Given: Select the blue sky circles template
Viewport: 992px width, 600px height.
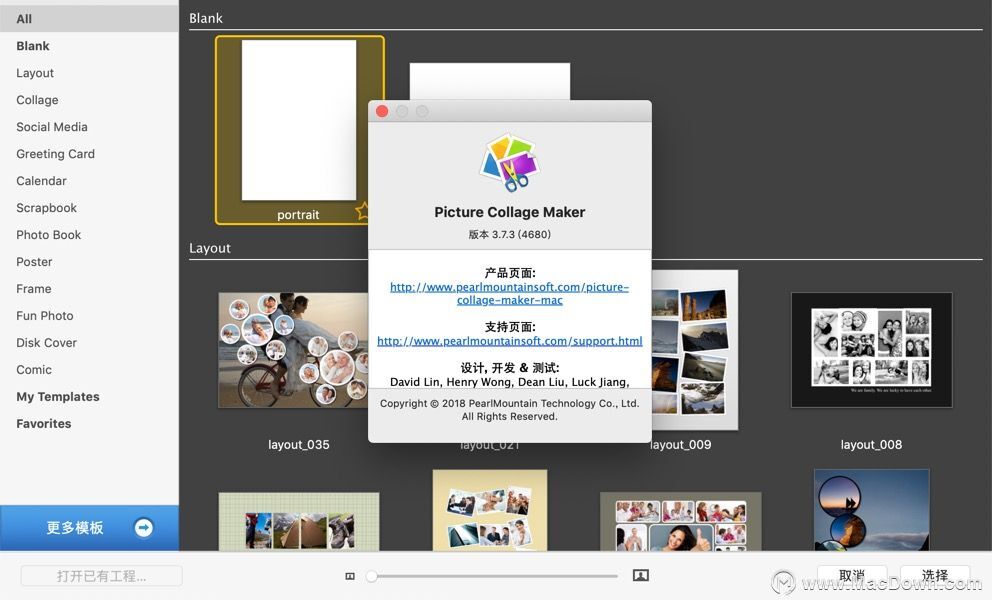Looking at the screenshot, I should click(871, 510).
